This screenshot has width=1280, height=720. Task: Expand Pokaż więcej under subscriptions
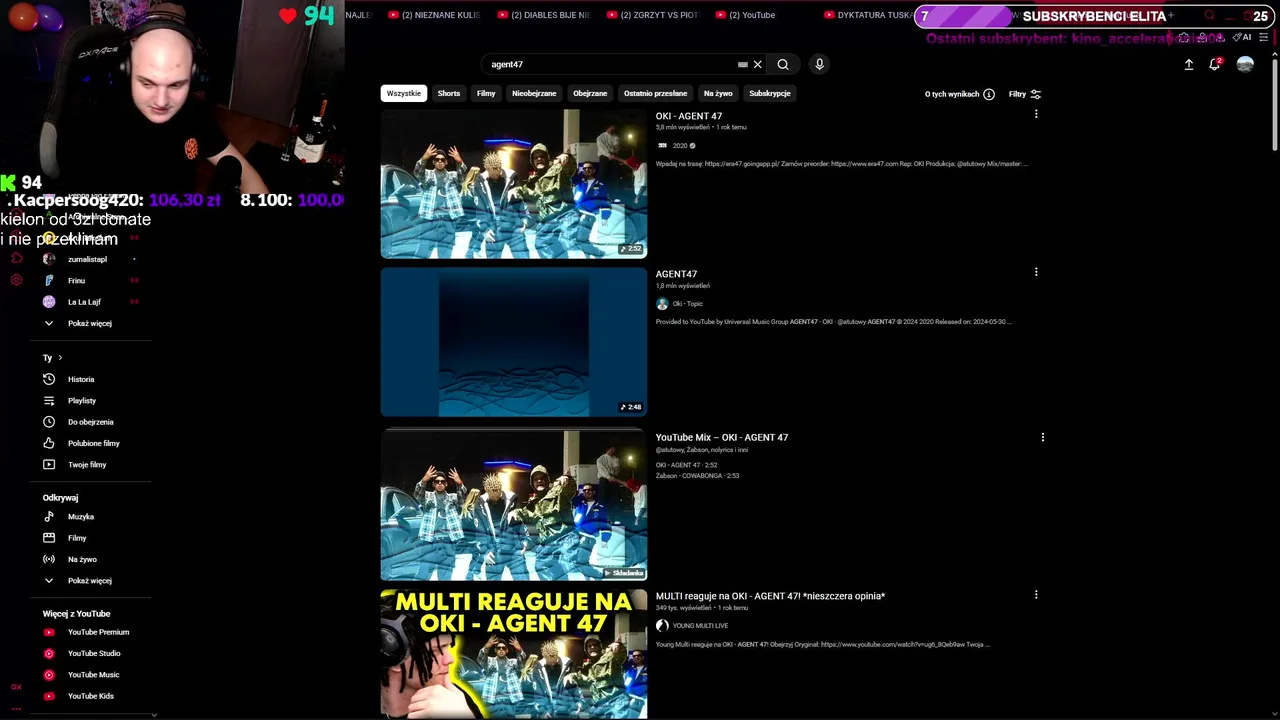tap(90, 323)
